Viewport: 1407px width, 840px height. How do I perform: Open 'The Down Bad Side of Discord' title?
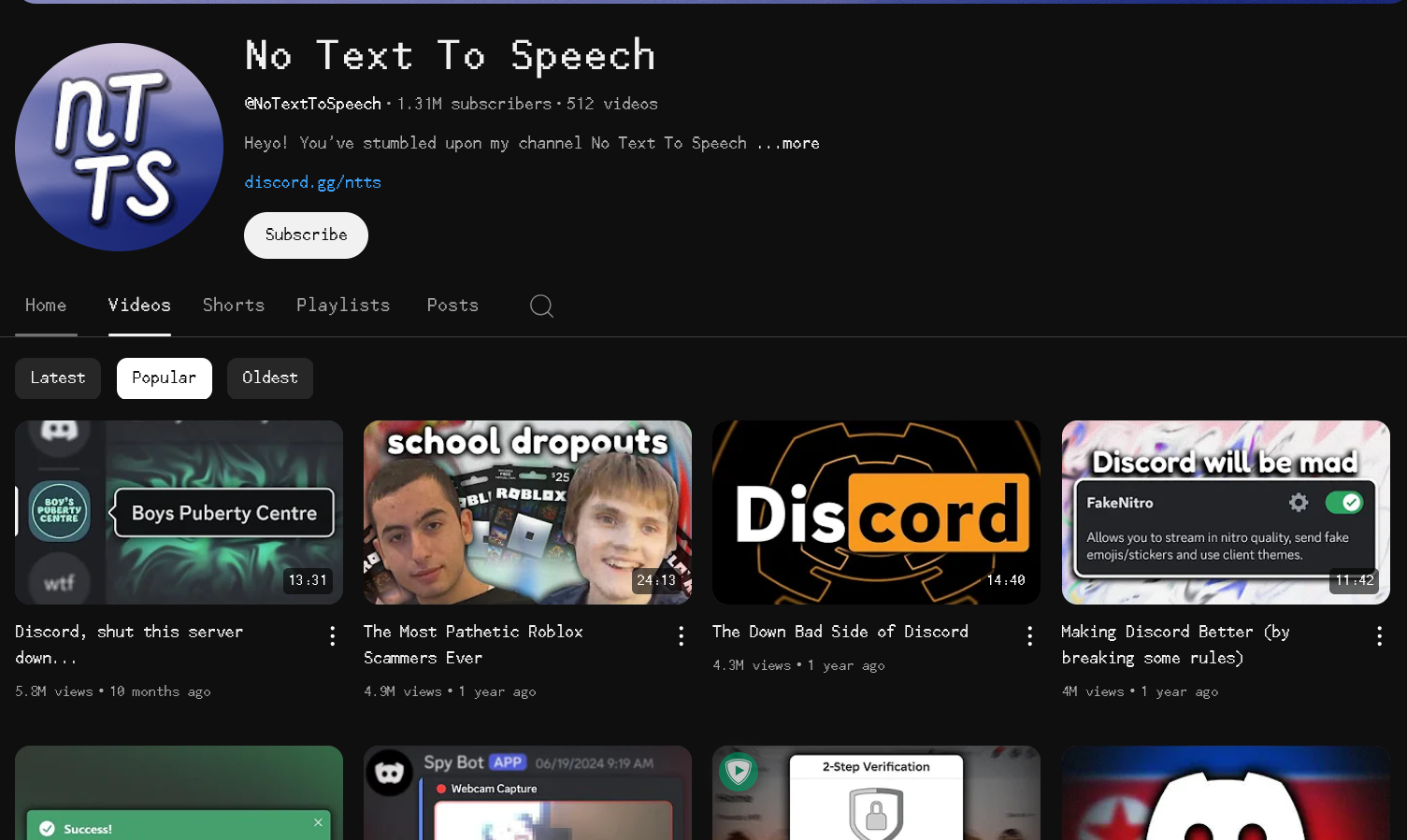pos(840,632)
